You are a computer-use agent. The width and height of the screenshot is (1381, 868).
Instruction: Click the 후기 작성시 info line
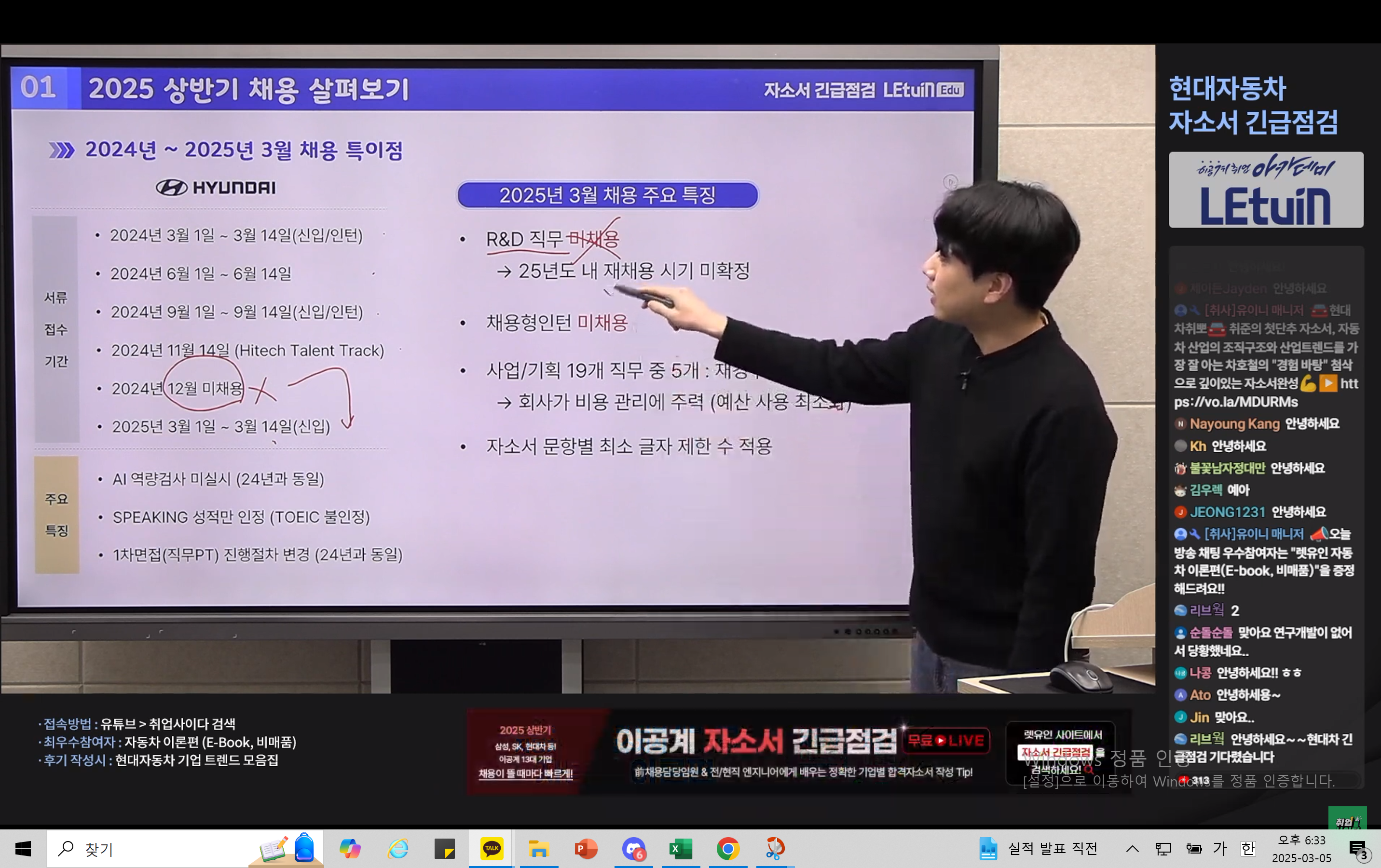click(x=158, y=760)
